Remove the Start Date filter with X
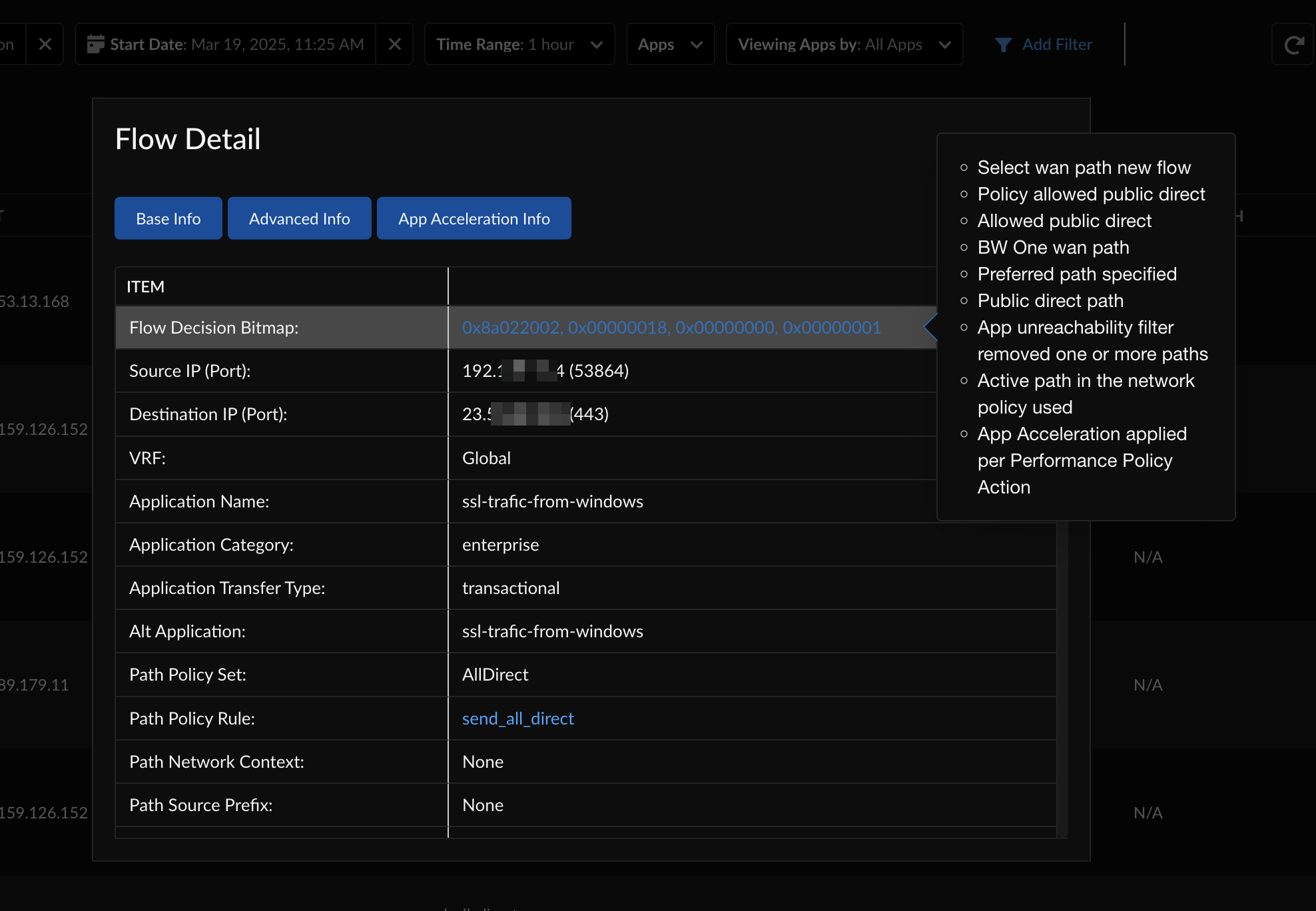The width and height of the screenshot is (1316, 911). click(x=395, y=44)
